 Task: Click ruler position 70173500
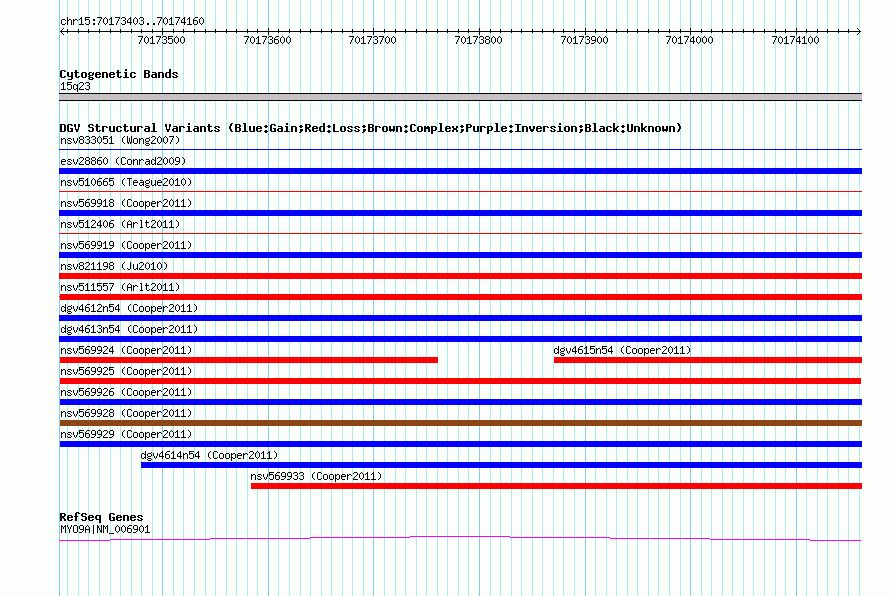[x=162, y=40]
